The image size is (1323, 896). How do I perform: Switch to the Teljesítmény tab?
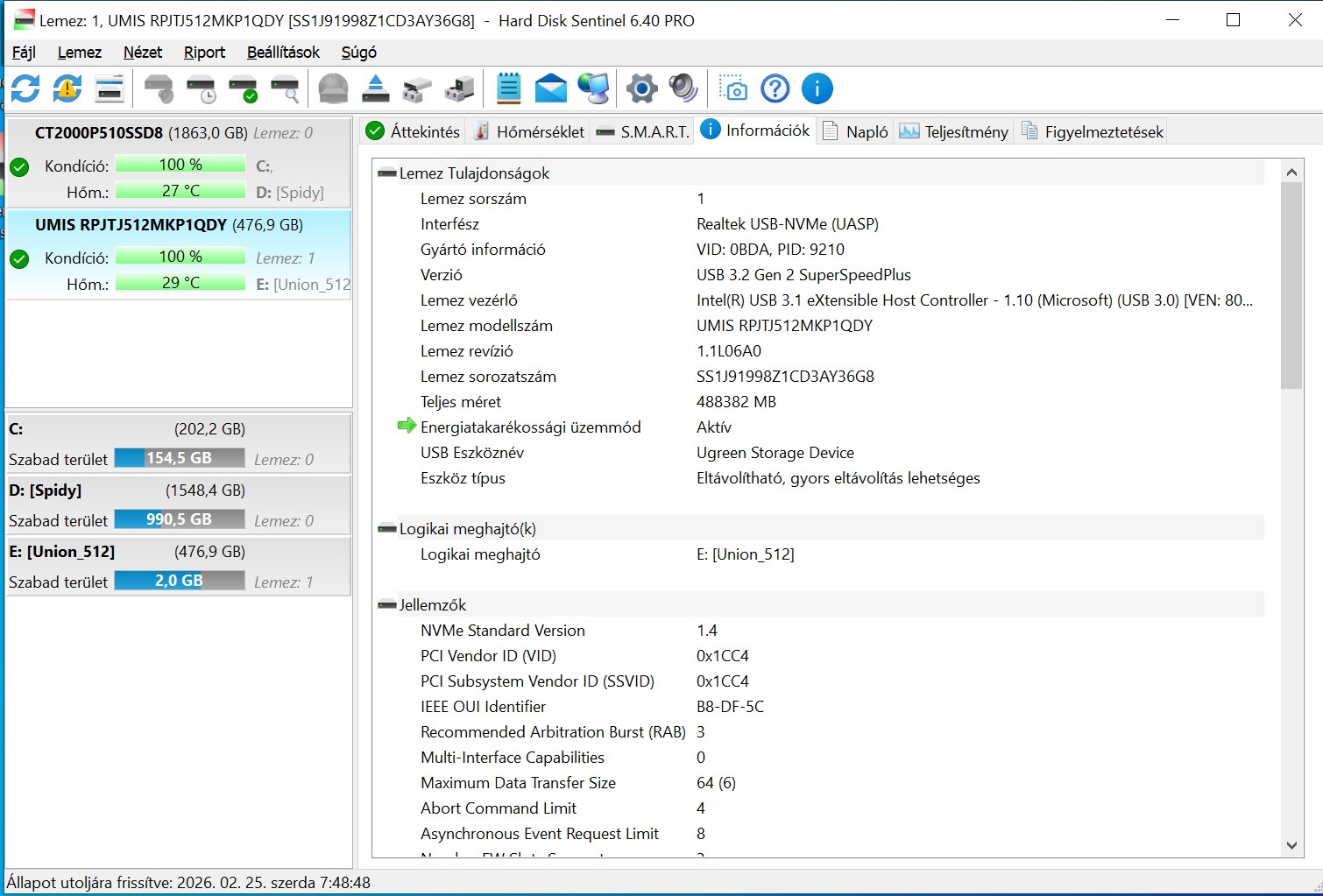953,131
